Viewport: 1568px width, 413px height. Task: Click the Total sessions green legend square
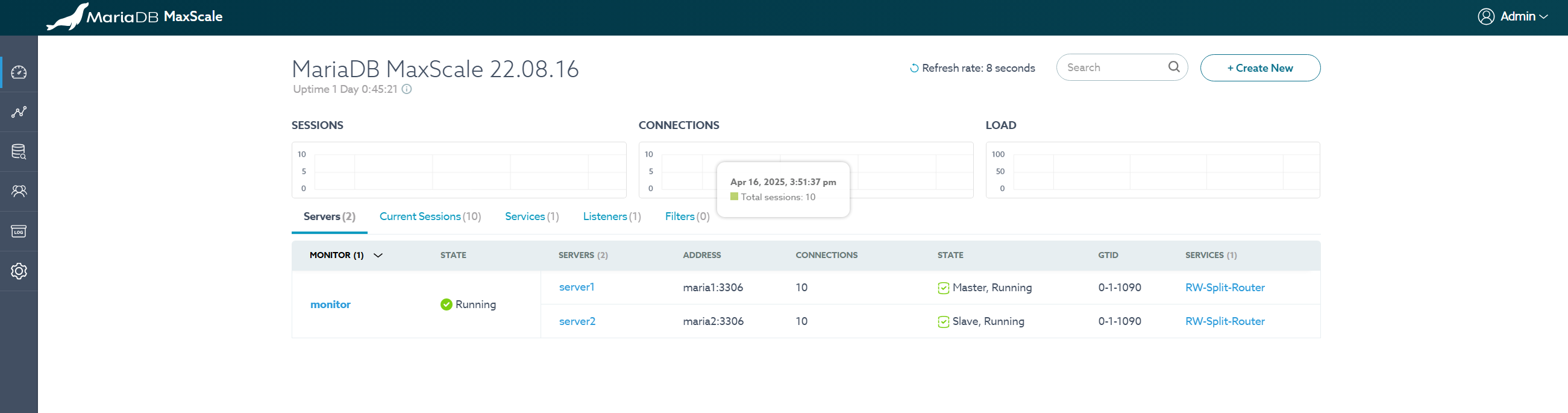[734, 197]
